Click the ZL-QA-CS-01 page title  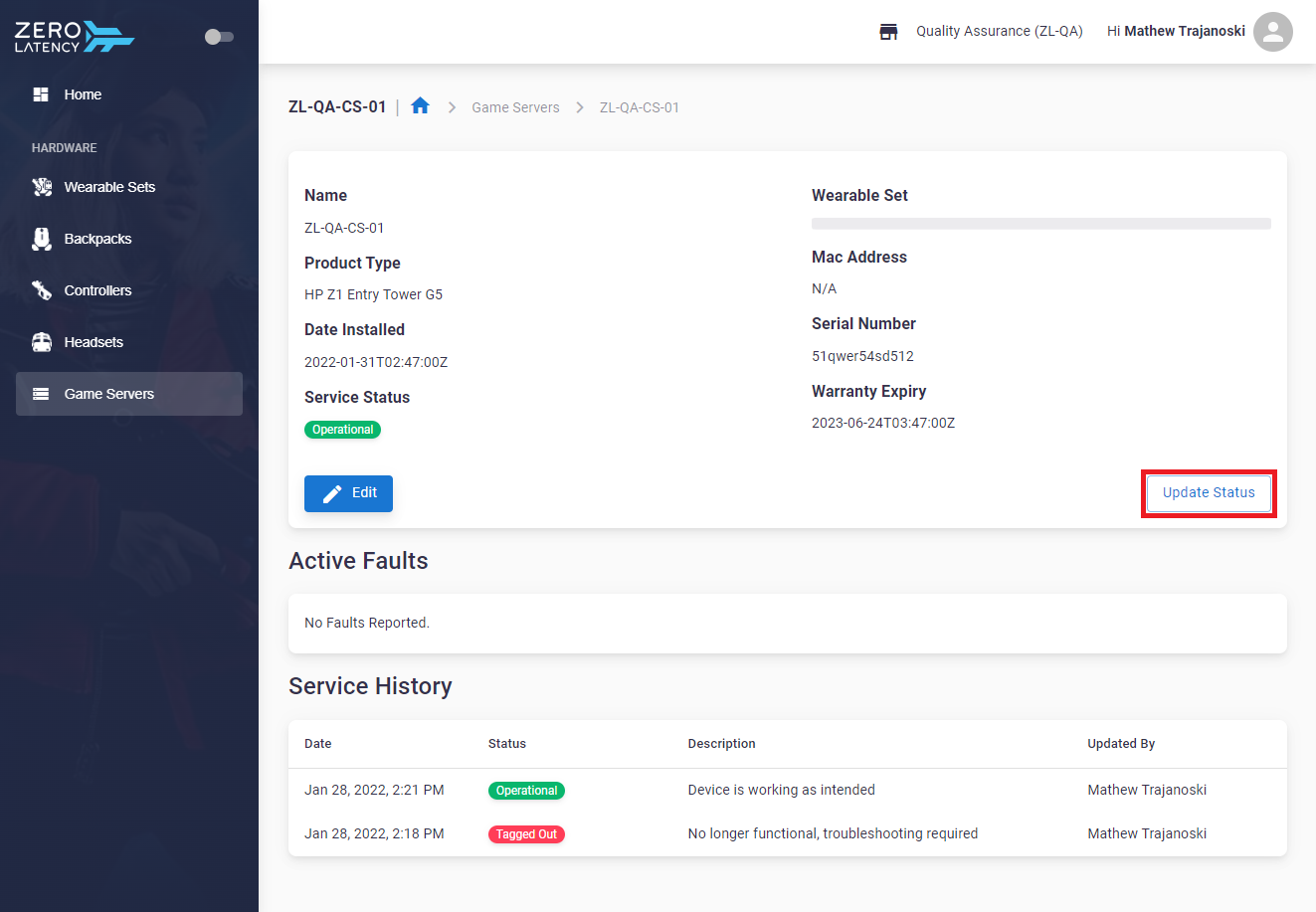(337, 106)
